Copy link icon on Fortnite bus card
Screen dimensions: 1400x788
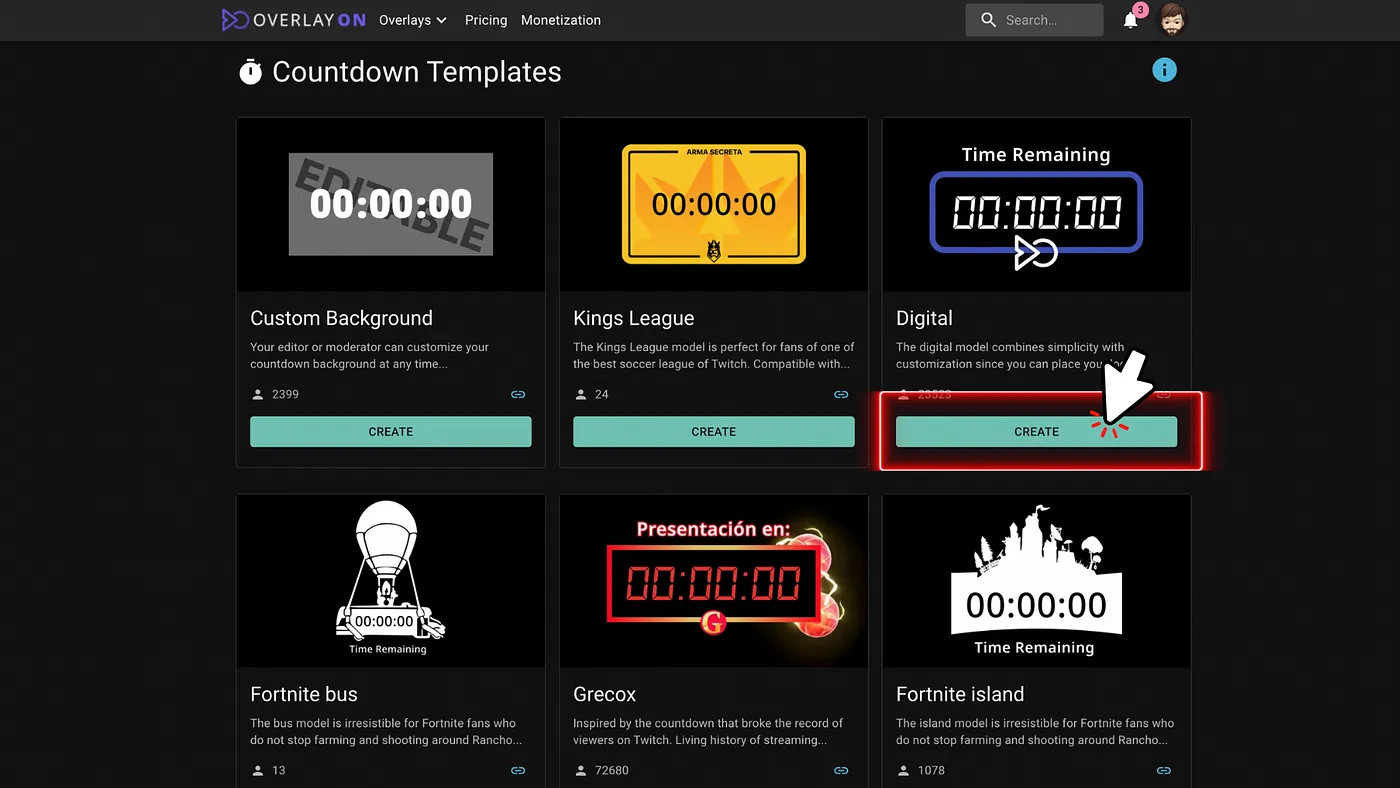pos(518,770)
